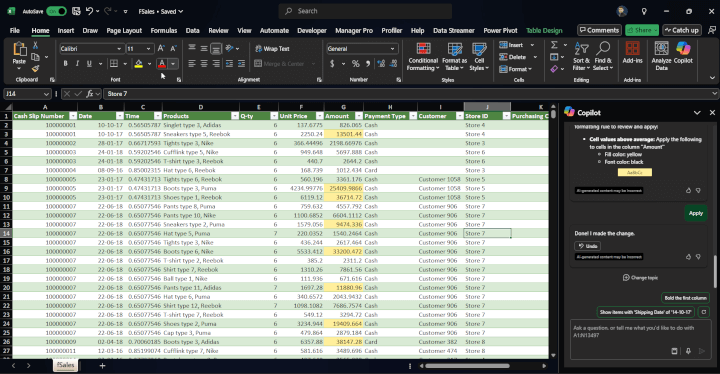Toggle Wrap Text
The height and width of the screenshot is (374, 720).
[x=272, y=49]
